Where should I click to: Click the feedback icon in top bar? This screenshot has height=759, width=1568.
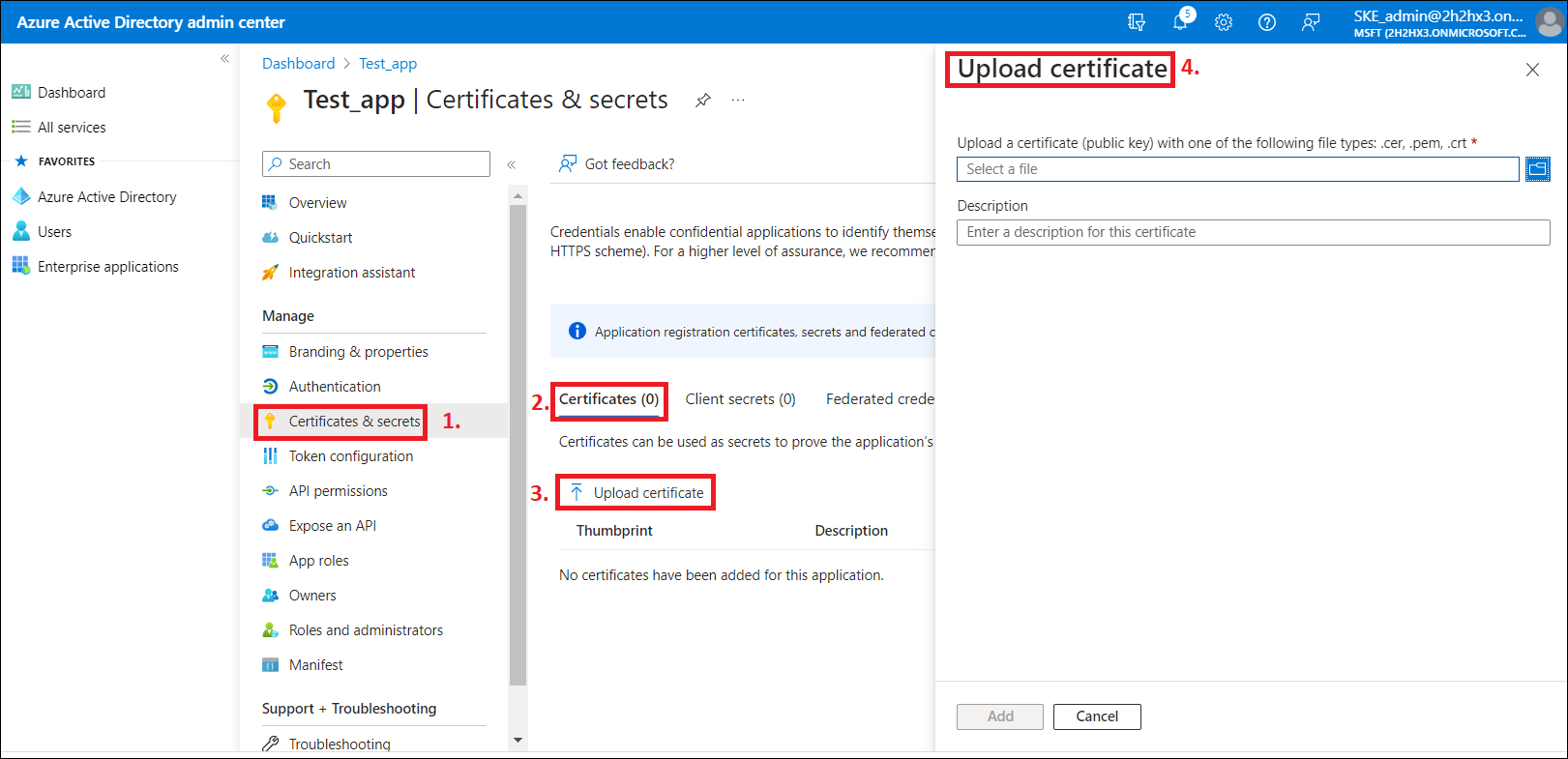(x=1311, y=22)
